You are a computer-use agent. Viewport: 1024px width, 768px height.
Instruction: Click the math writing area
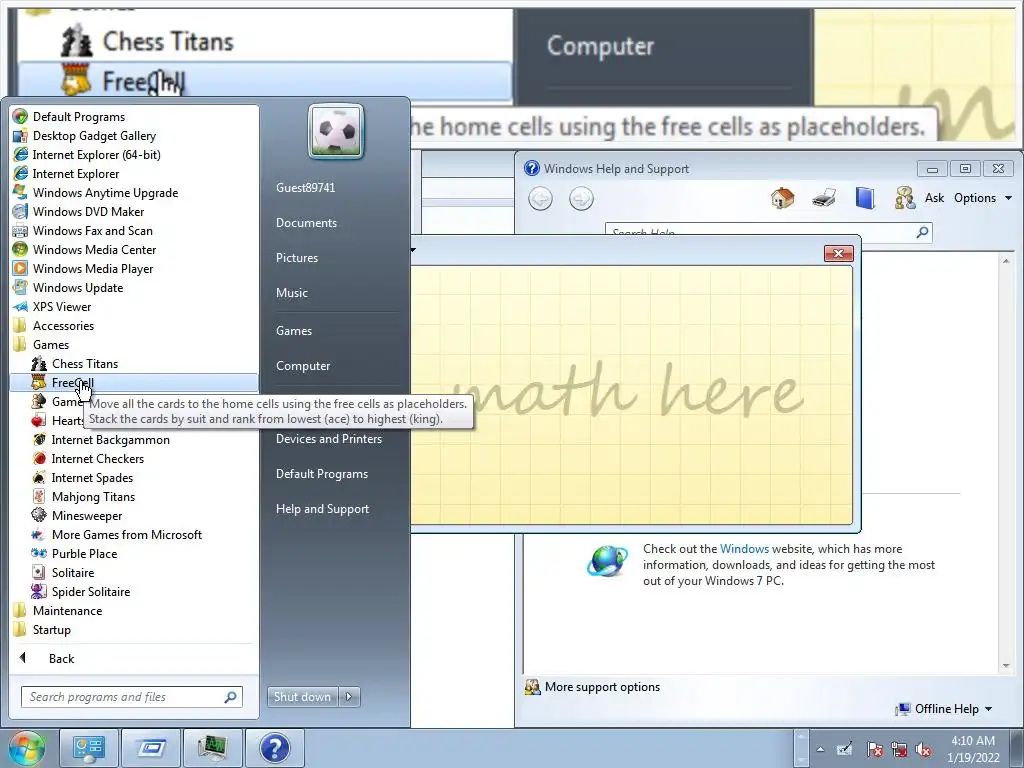pyautogui.click(x=632, y=394)
